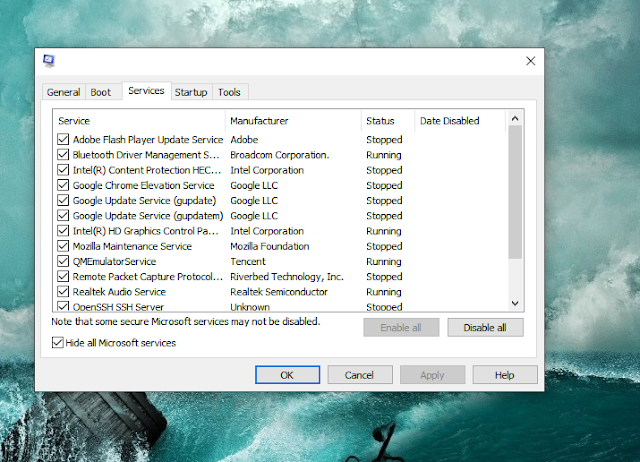This screenshot has width=640, height=462.
Task: Click the Stopped status of Adobe Flash service
Action: [384, 140]
